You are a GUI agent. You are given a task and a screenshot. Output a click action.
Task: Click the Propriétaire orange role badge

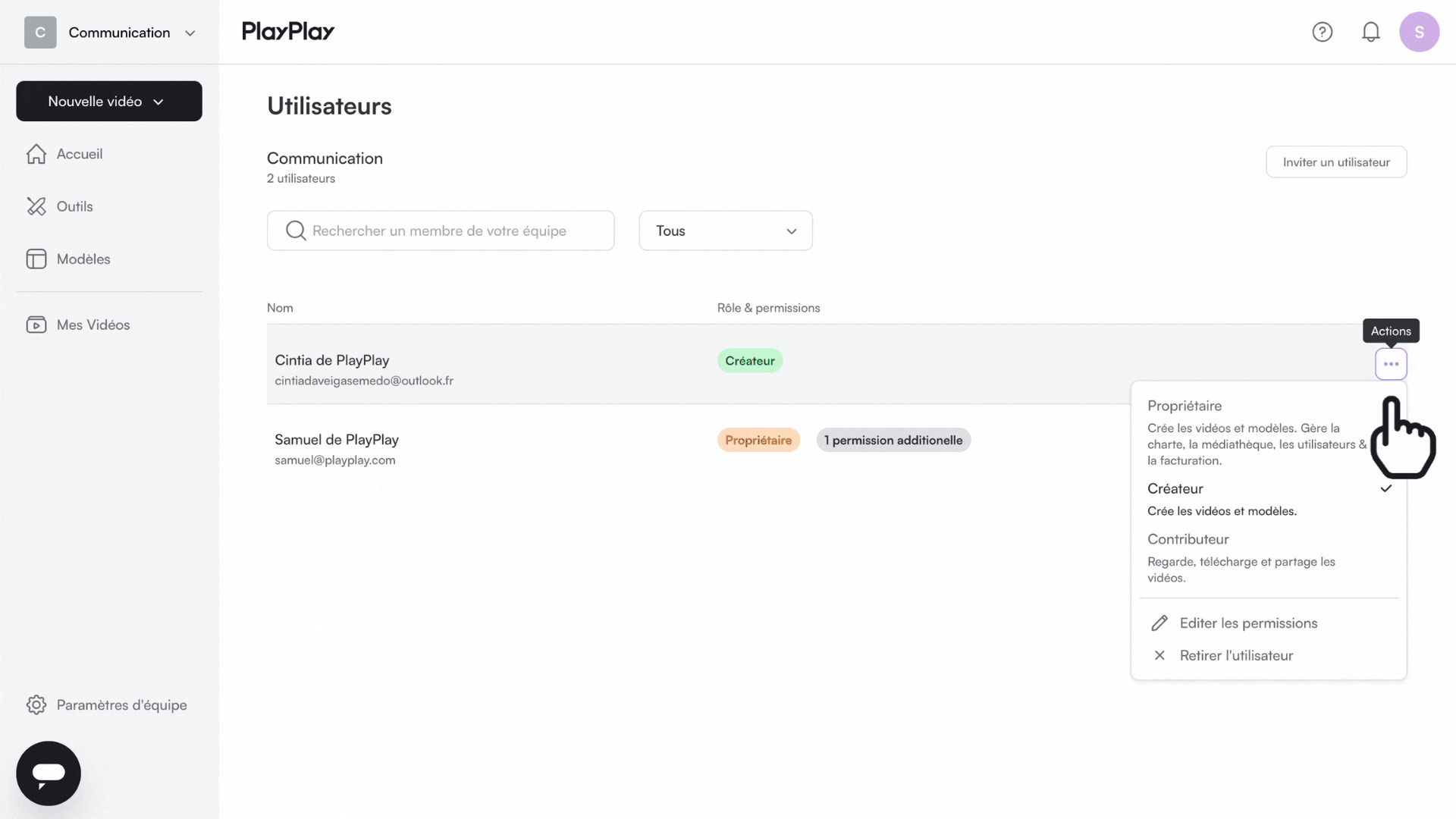(x=758, y=441)
